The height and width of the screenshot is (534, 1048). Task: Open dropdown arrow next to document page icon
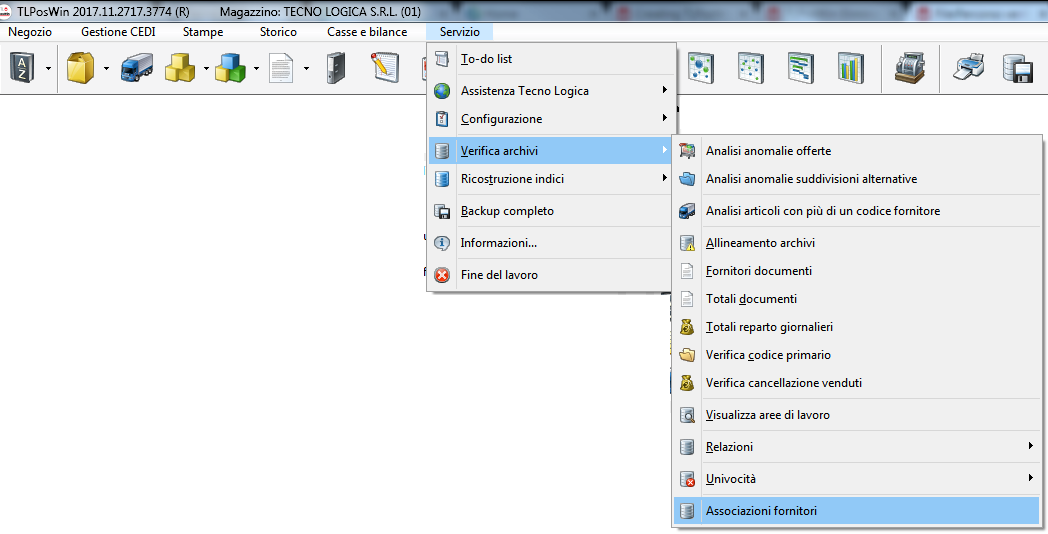click(x=306, y=69)
